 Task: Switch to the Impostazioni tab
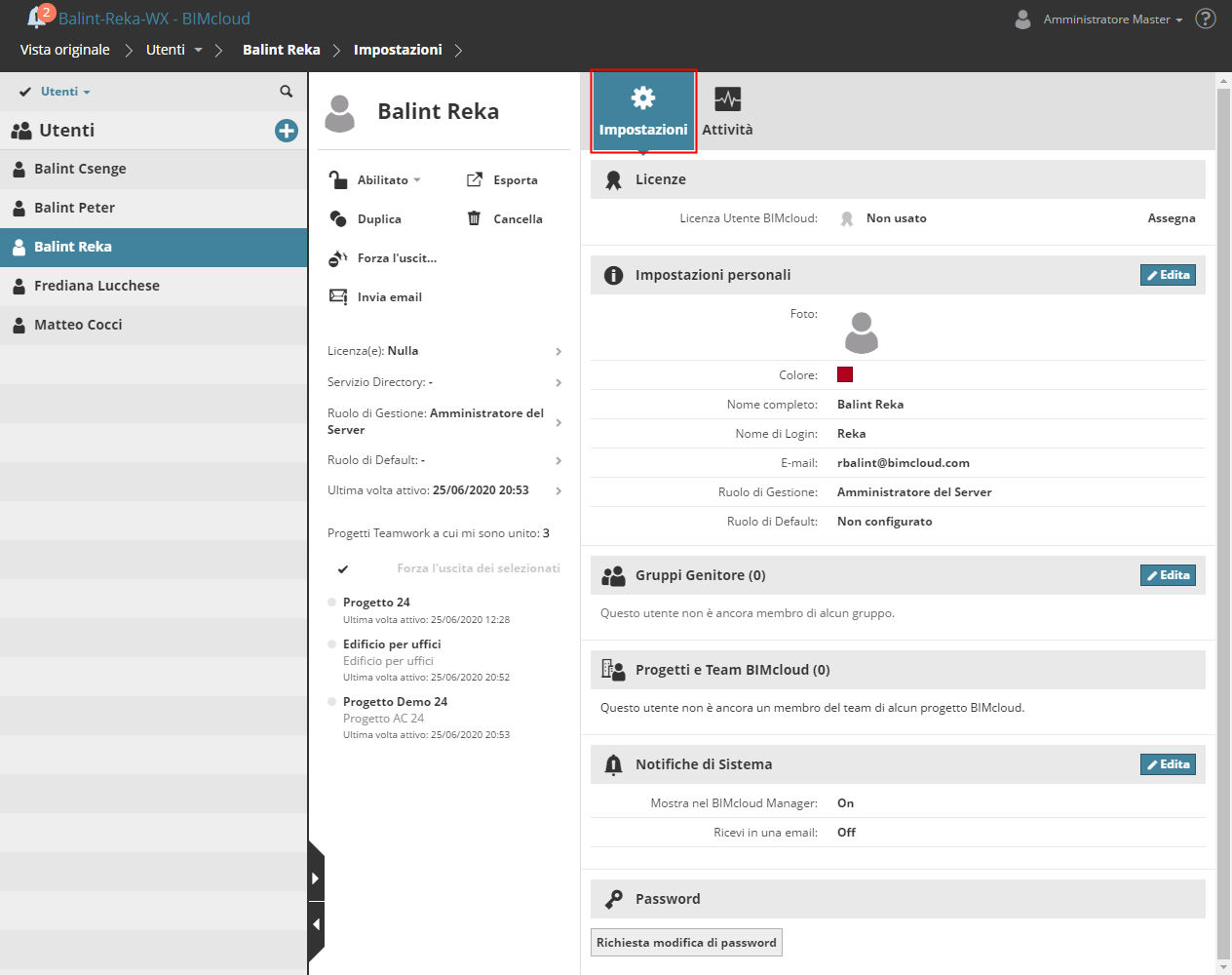643,111
